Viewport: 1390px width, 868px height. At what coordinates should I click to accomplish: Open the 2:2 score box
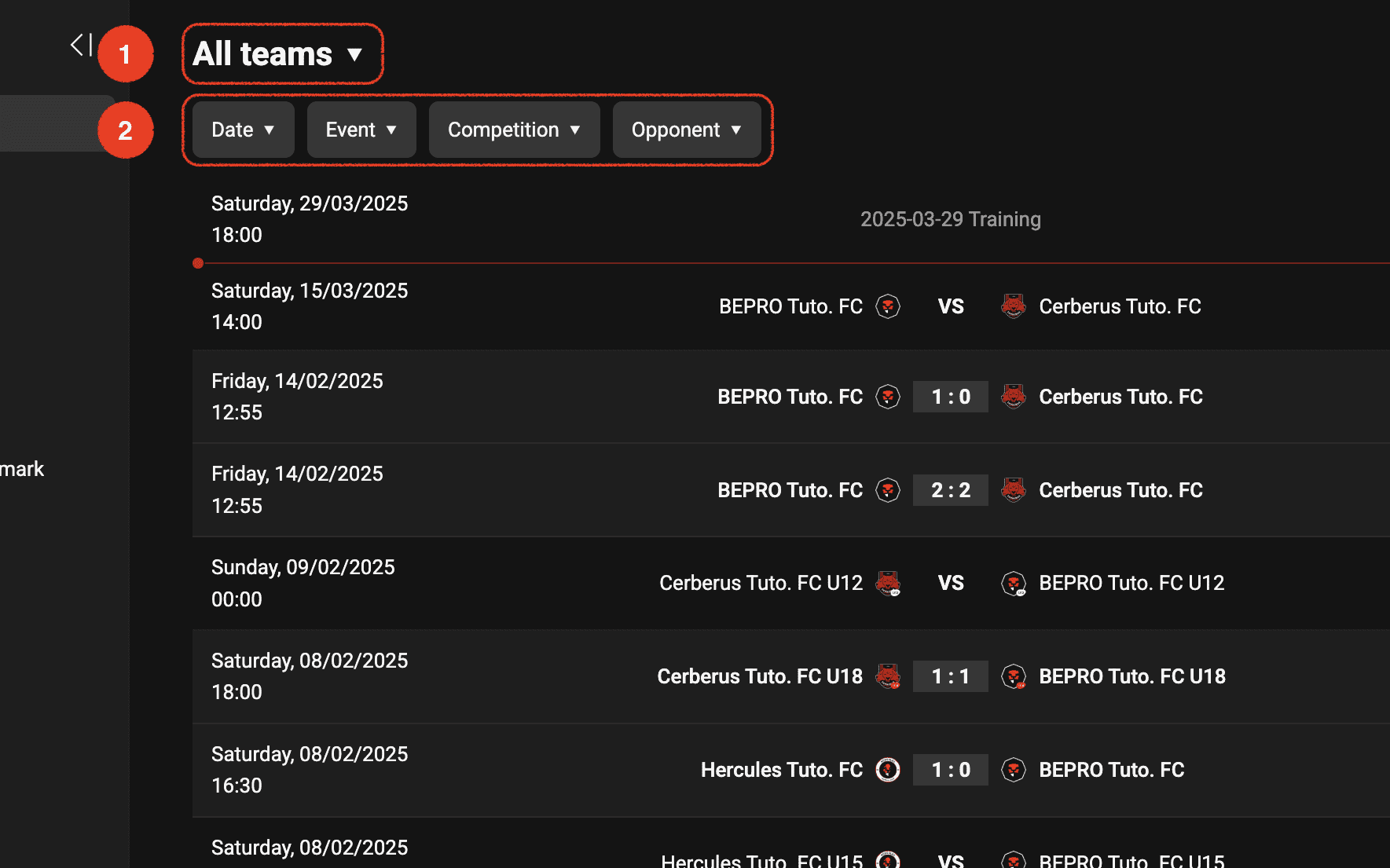[951, 490]
